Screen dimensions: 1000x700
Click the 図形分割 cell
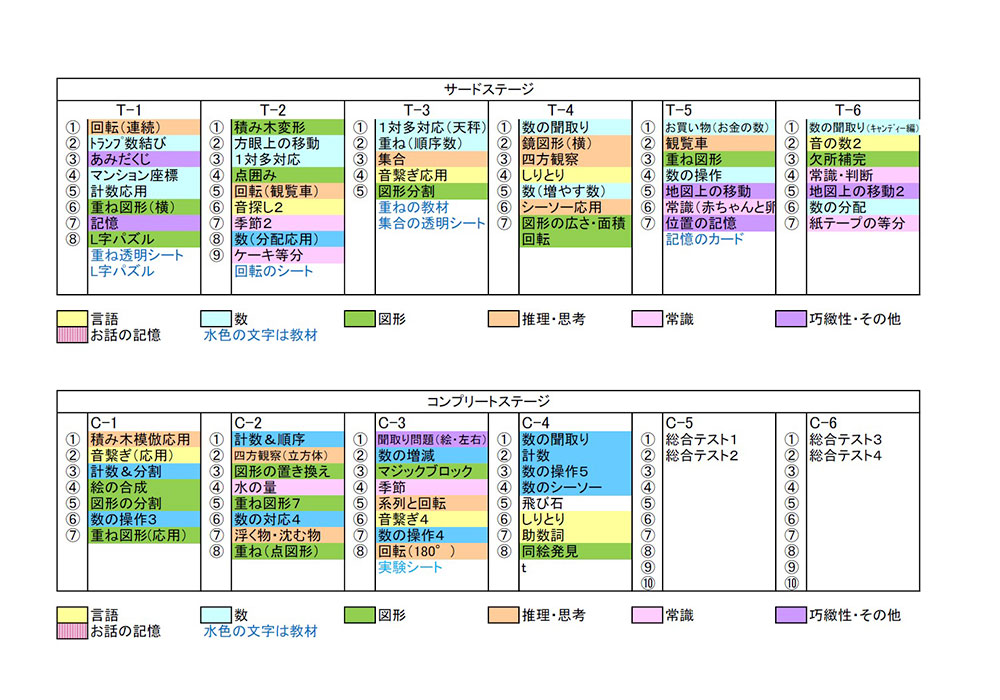432,191
